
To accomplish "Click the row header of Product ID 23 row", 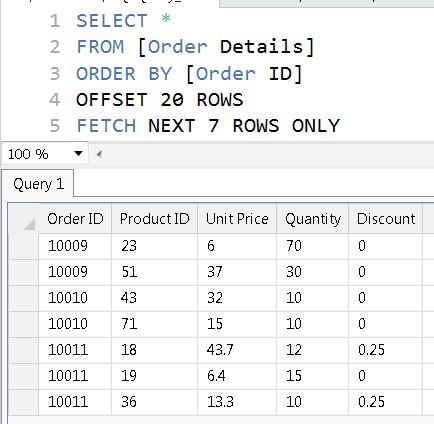I will point(23,246).
